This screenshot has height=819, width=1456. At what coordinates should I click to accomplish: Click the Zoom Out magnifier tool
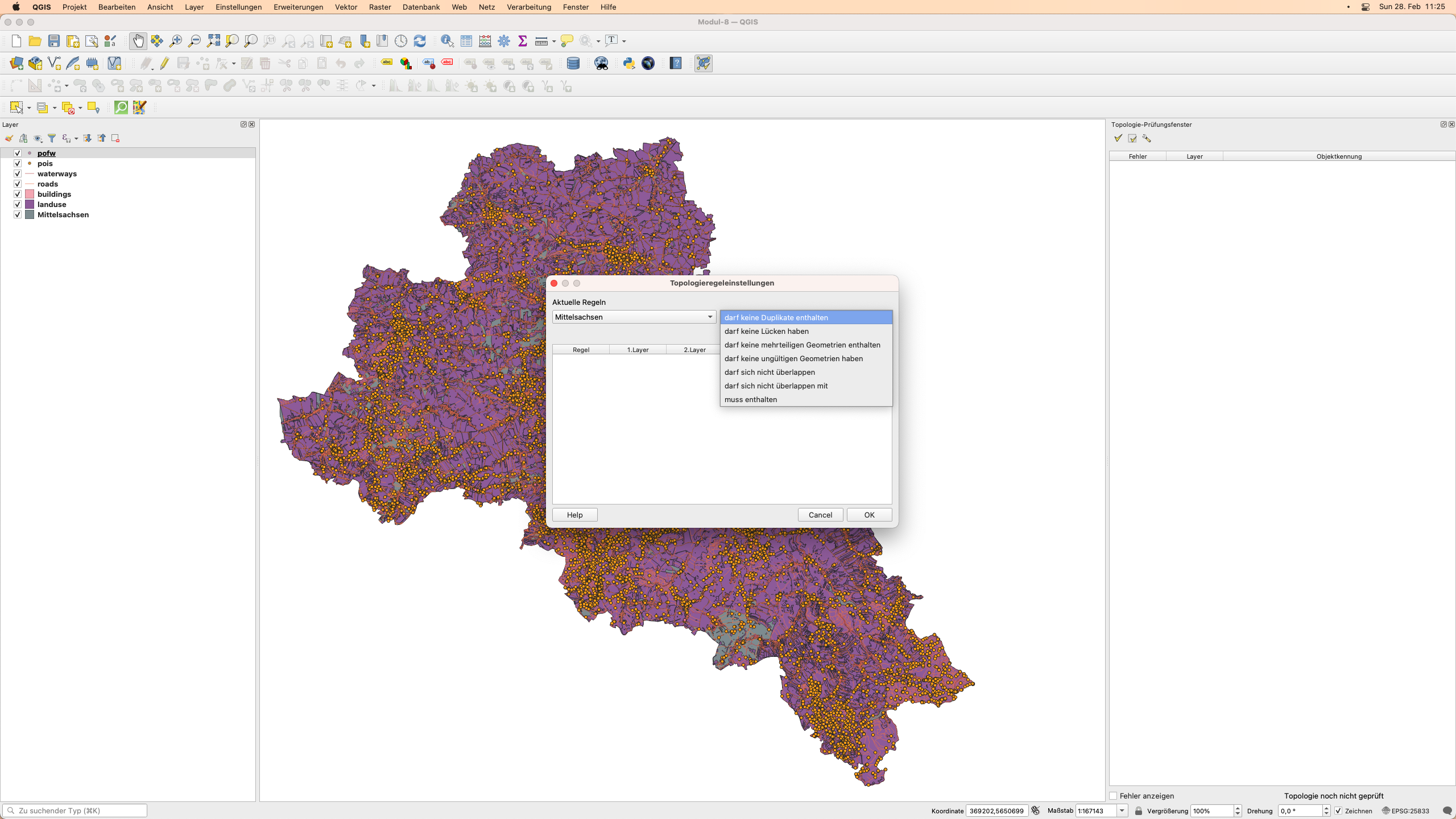[x=195, y=41]
